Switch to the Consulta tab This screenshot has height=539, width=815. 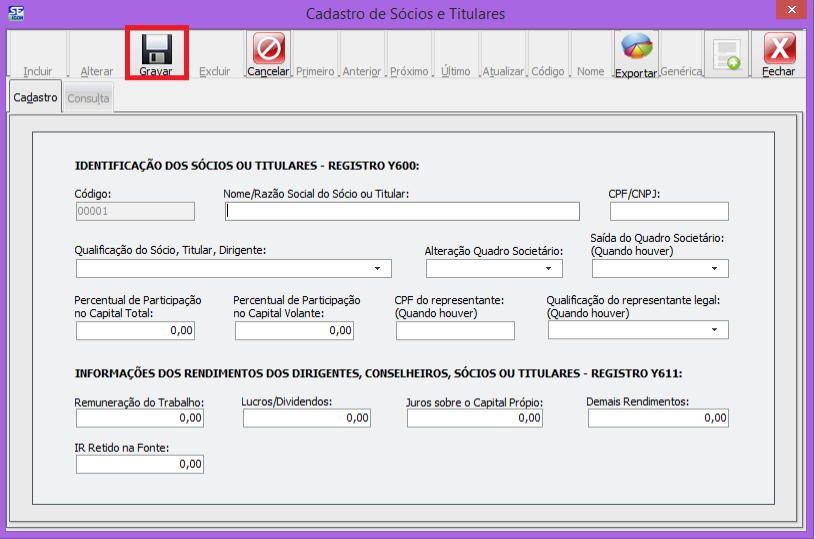click(88, 99)
